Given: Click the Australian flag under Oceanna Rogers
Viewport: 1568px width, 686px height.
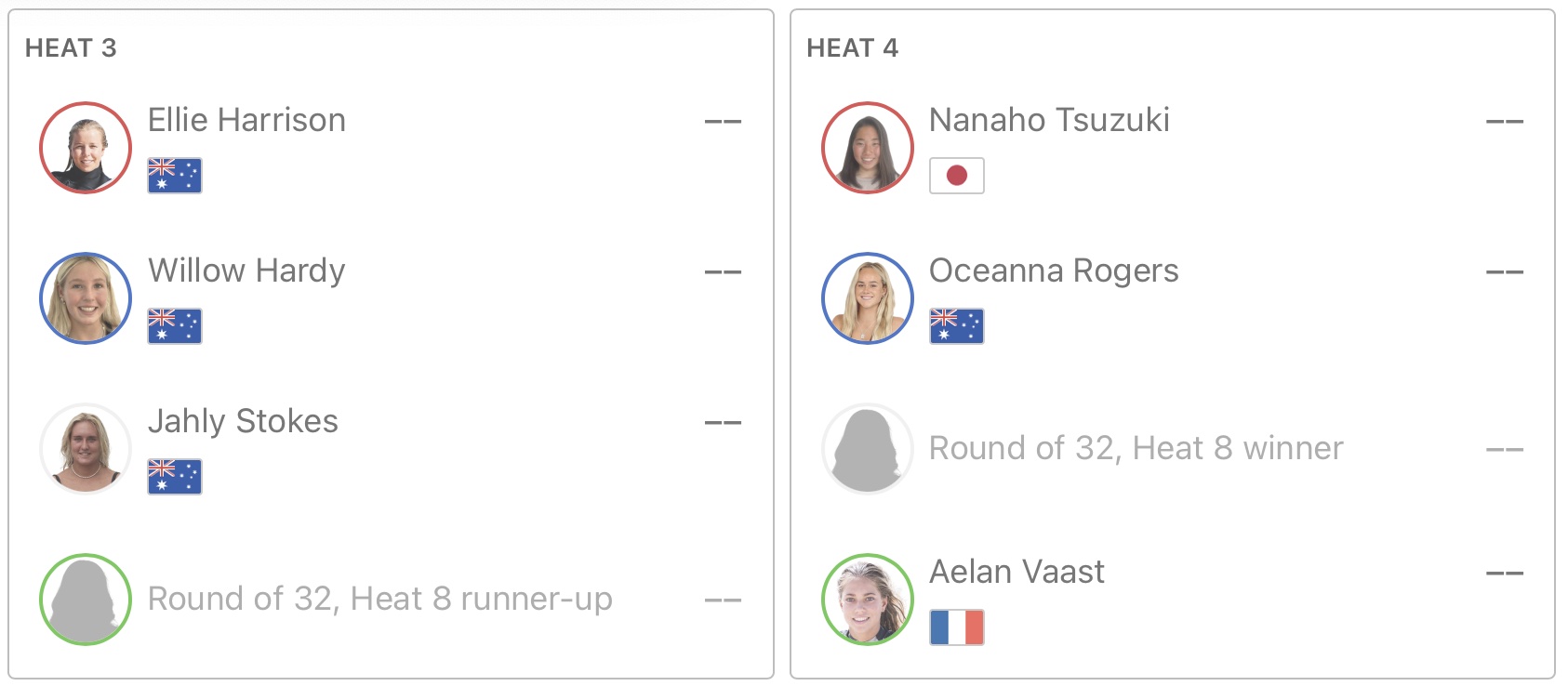Looking at the screenshot, I should click(x=957, y=326).
